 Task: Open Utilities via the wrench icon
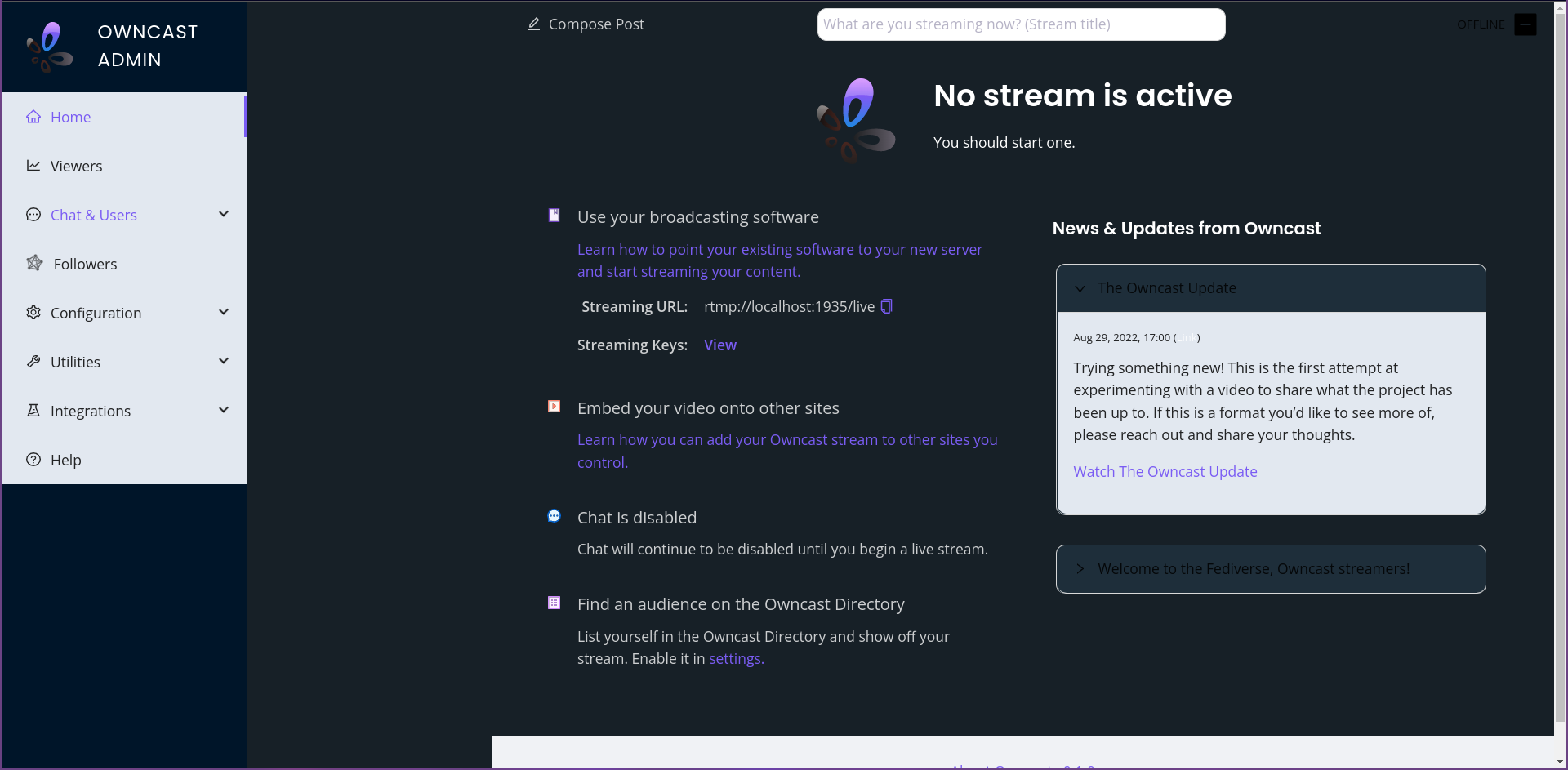click(x=33, y=362)
